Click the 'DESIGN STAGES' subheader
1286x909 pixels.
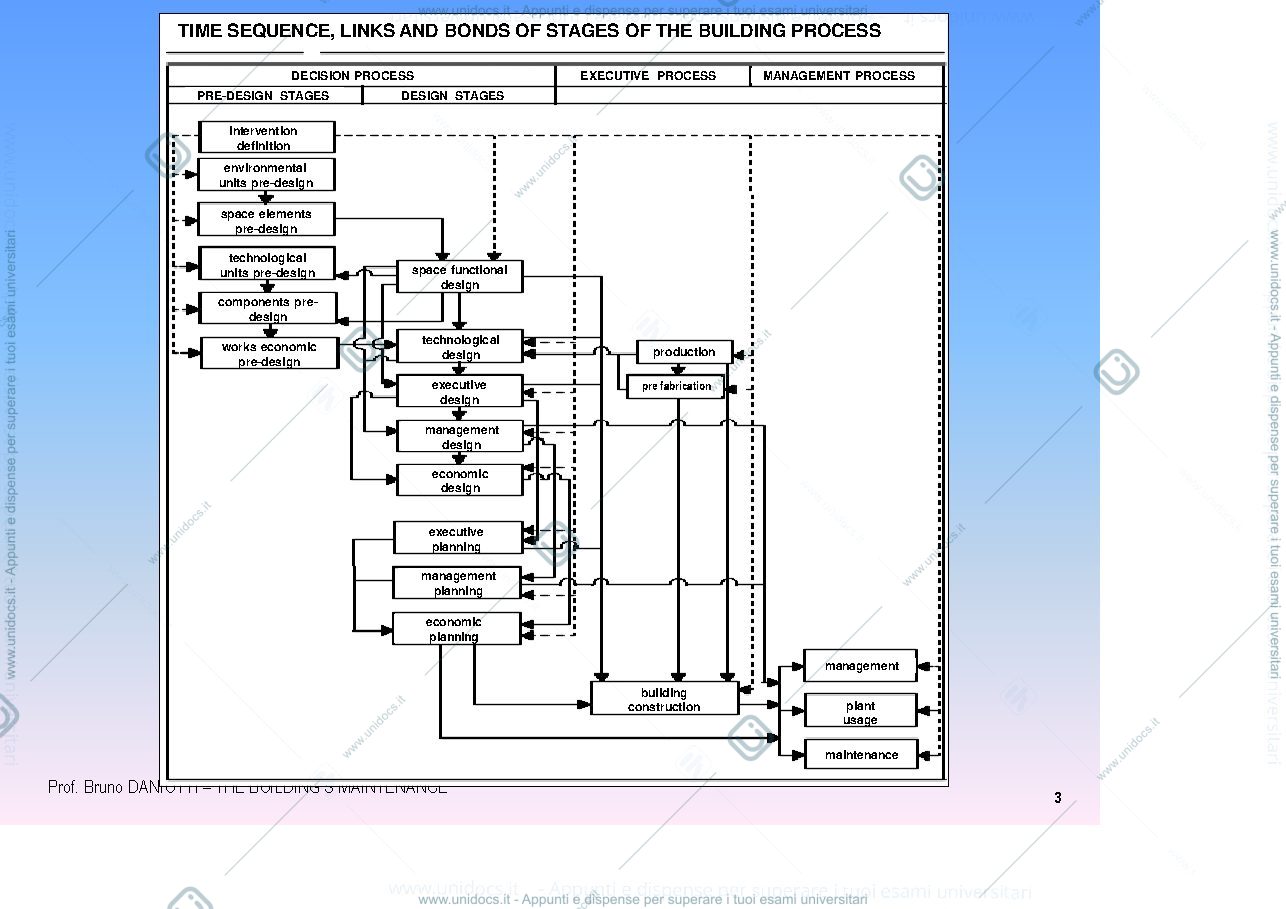click(458, 96)
